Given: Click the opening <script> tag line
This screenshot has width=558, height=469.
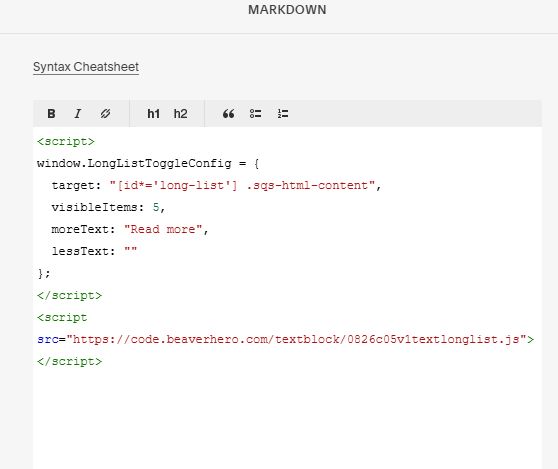Looking at the screenshot, I should point(66,142).
